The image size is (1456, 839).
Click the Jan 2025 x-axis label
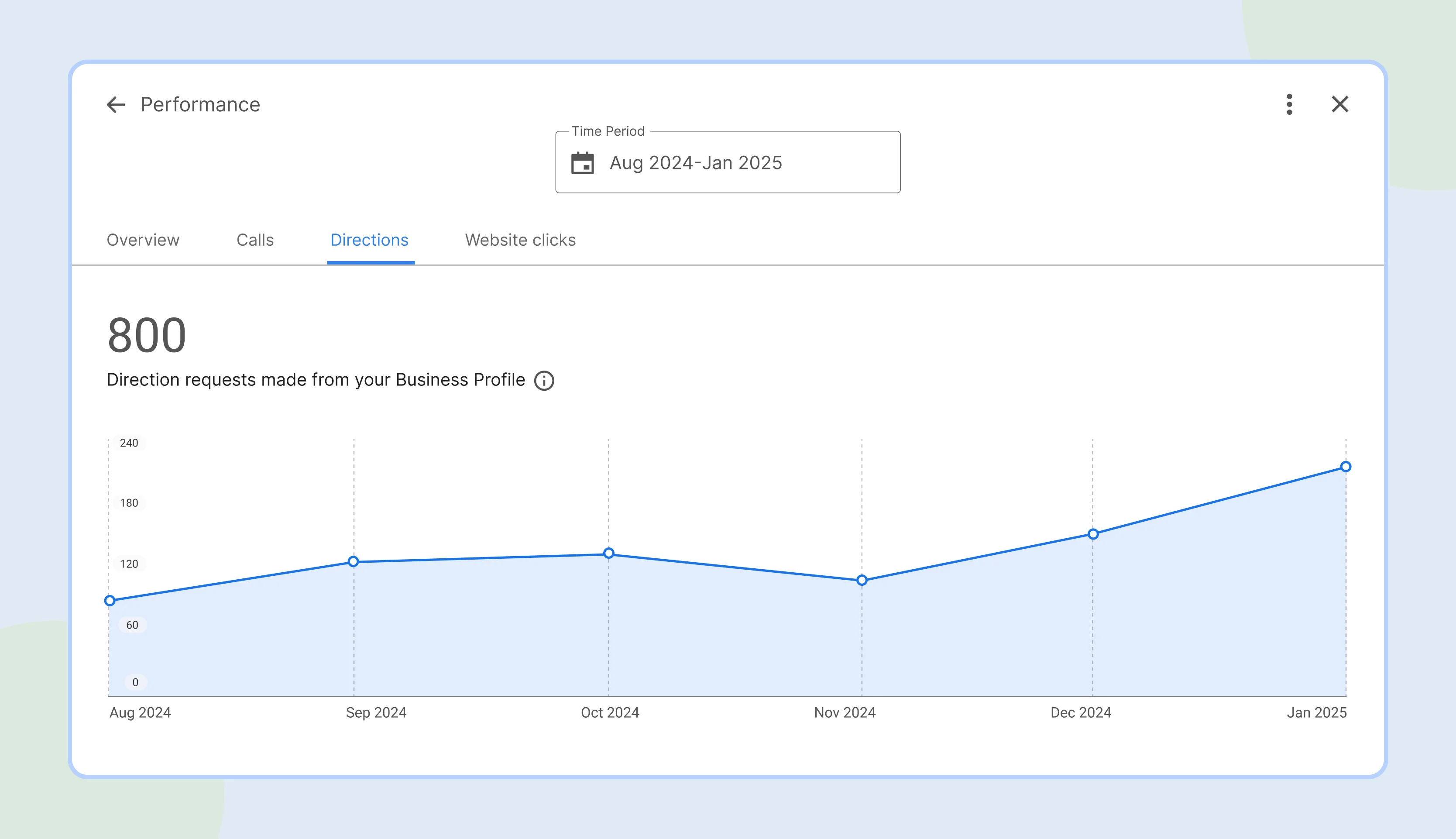(1317, 713)
